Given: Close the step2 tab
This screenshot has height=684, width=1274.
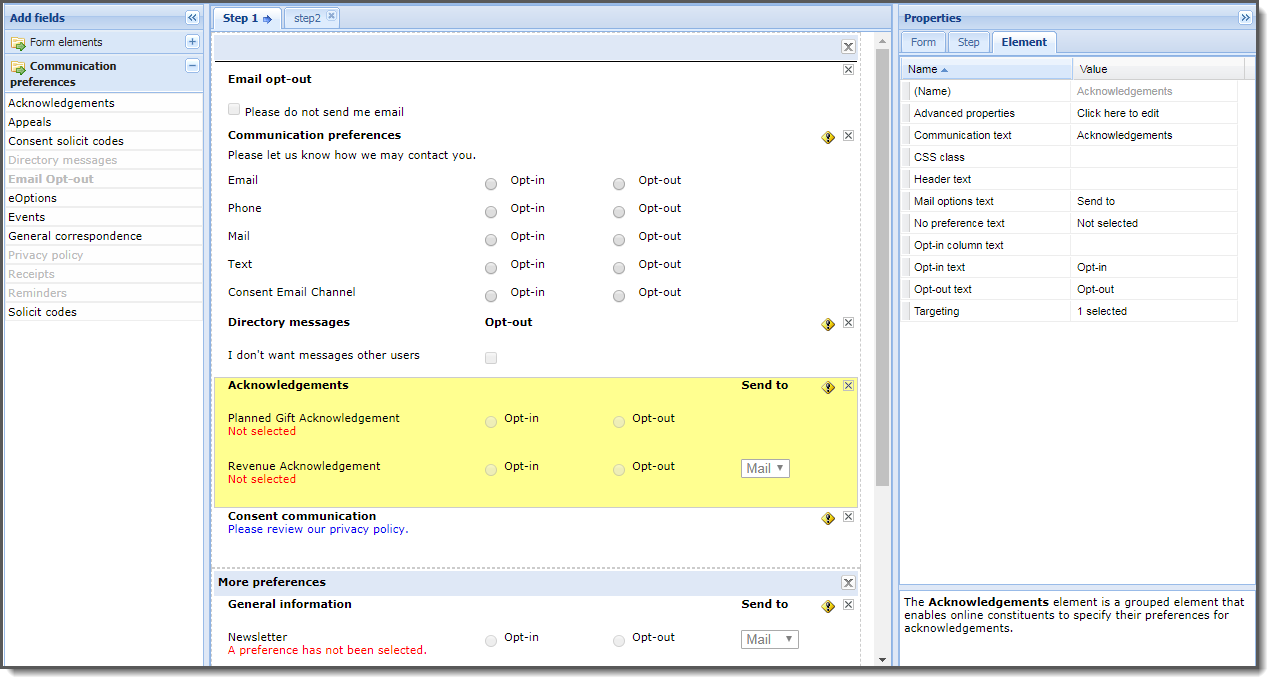Looking at the screenshot, I should (x=332, y=16).
